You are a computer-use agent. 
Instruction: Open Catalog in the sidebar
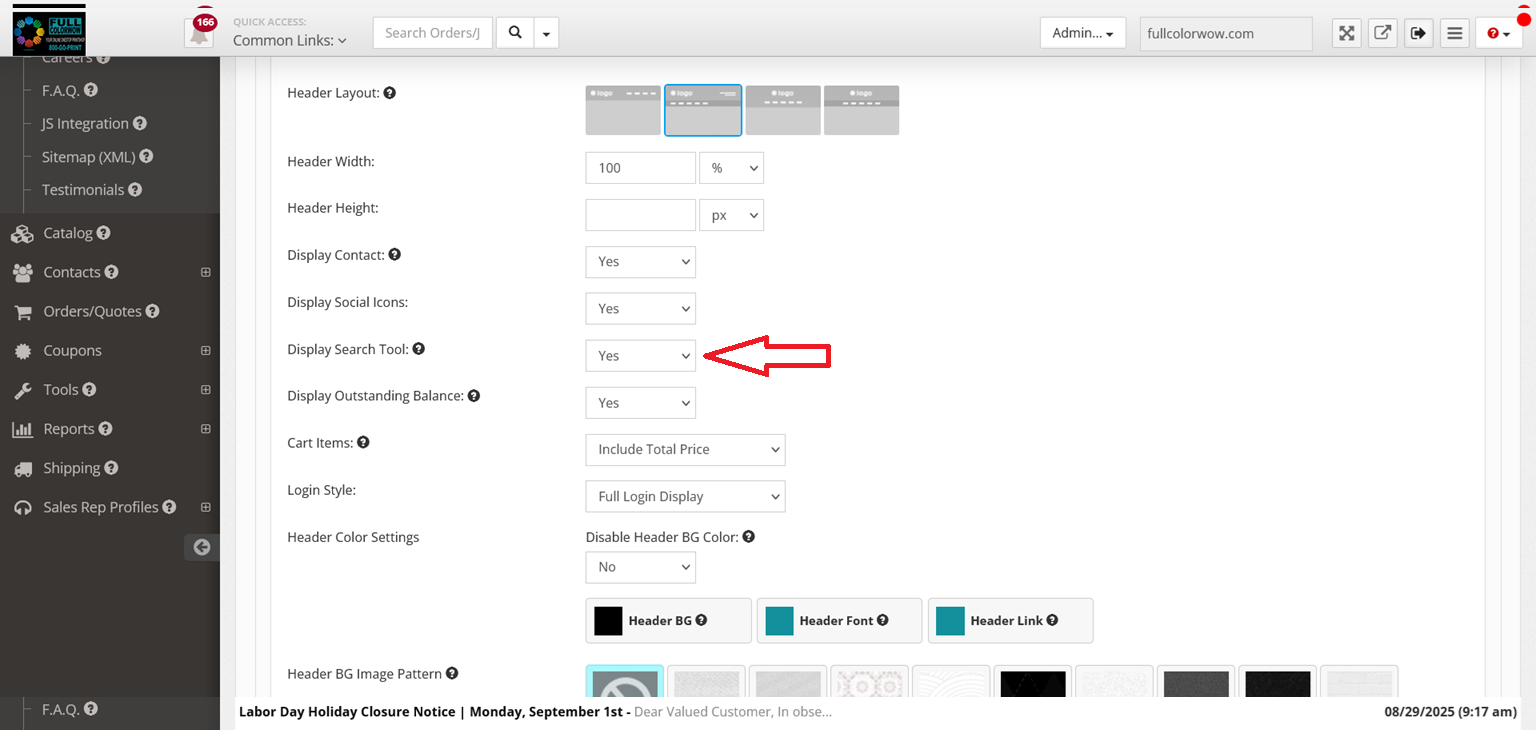click(x=68, y=233)
